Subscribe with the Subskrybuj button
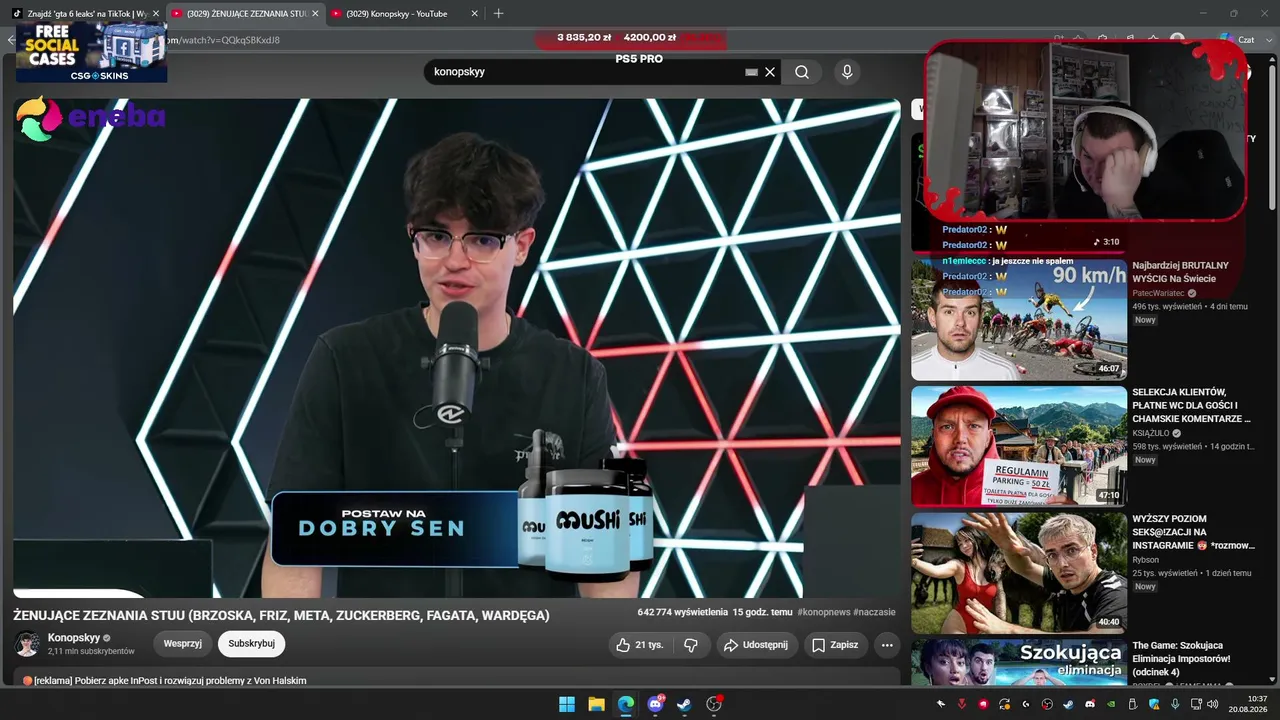 click(x=251, y=644)
